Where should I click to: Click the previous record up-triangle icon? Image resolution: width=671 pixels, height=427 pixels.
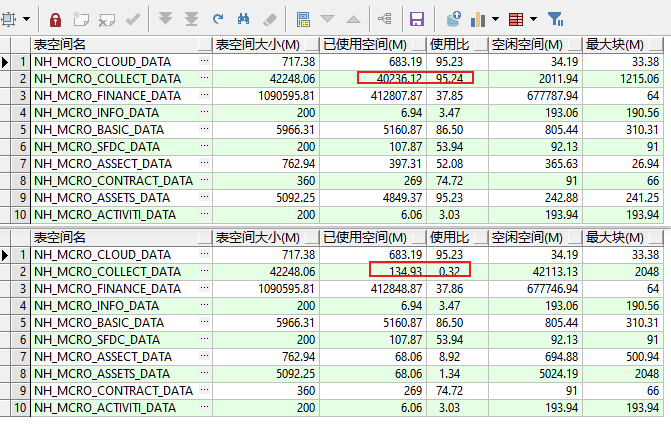pos(353,19)
